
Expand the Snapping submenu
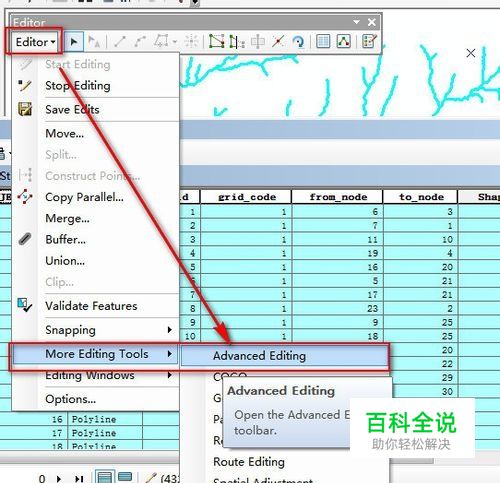tap(95, 330)
